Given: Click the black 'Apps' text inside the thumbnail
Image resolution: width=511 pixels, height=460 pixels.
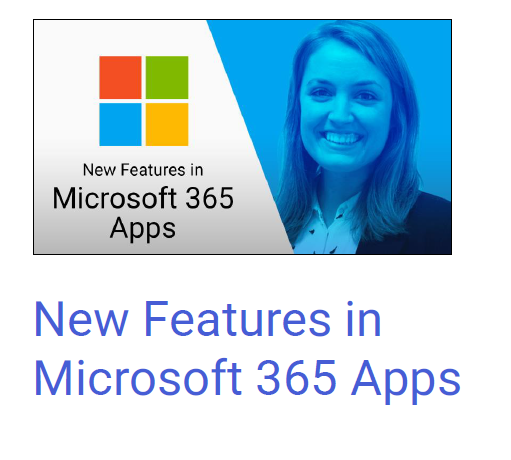Looking at the screenshot, I should coord(143,229).
